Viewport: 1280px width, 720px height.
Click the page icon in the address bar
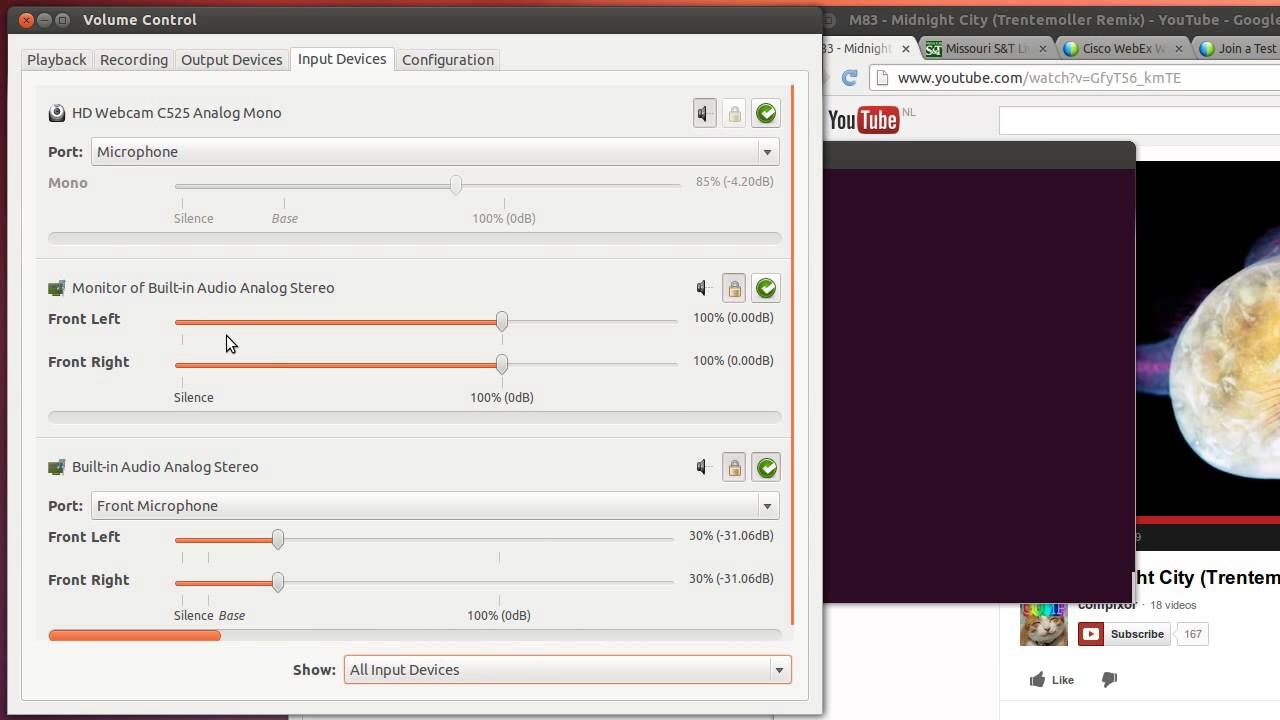884,78
